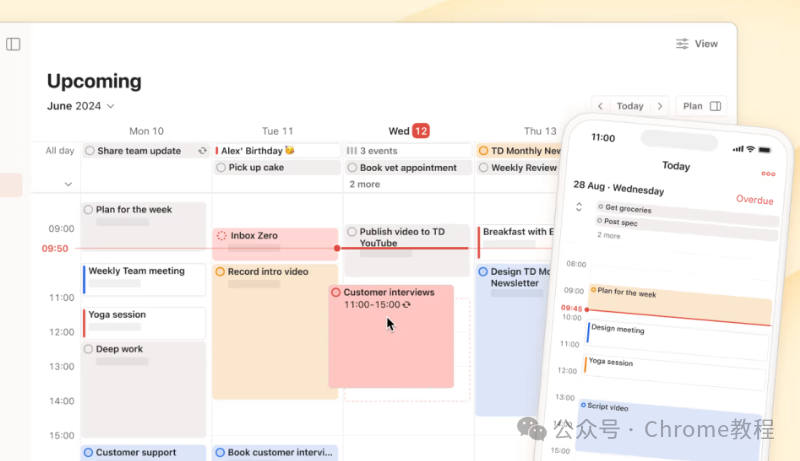Open Alex' Birthday event

click(x=277, y=151)
